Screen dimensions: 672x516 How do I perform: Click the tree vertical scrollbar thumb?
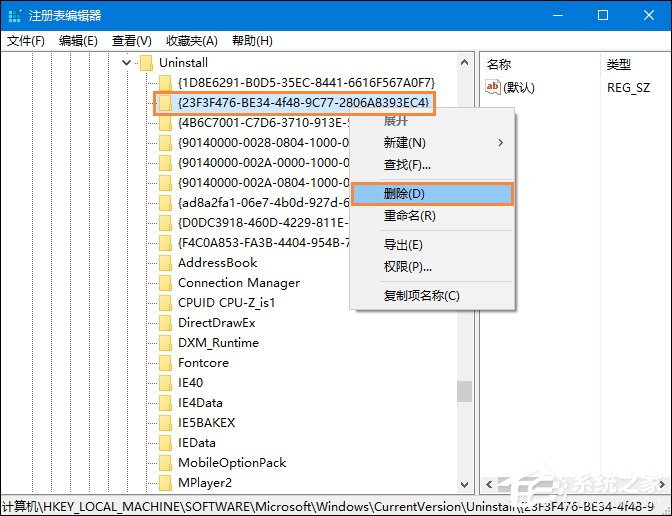click(x=465, y=391)
